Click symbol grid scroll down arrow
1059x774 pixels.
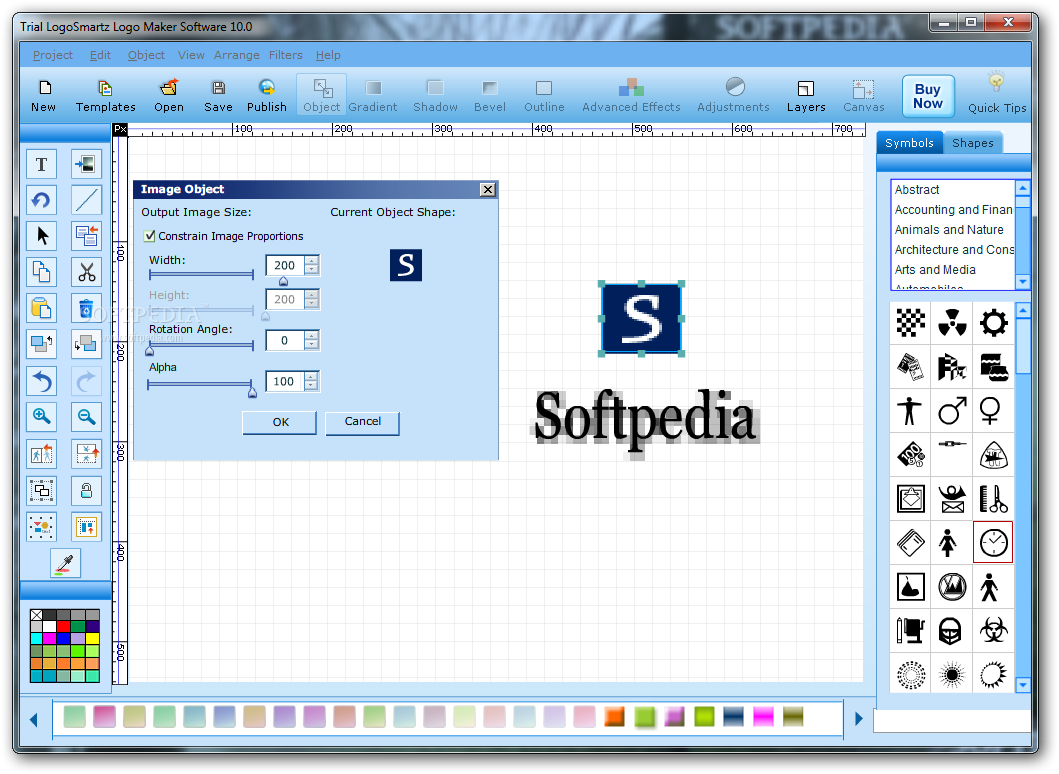pos(1023,685)
